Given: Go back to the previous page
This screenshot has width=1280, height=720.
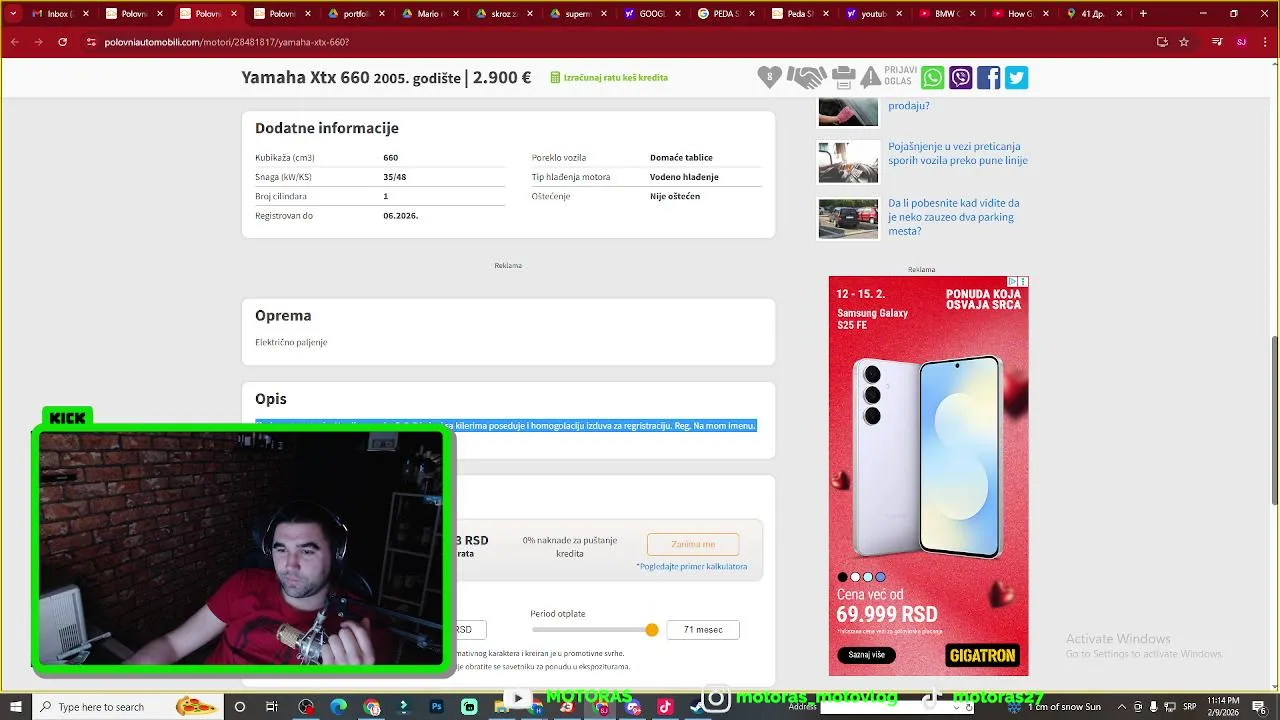Looking at the screenshot, I should click(15, 42).
